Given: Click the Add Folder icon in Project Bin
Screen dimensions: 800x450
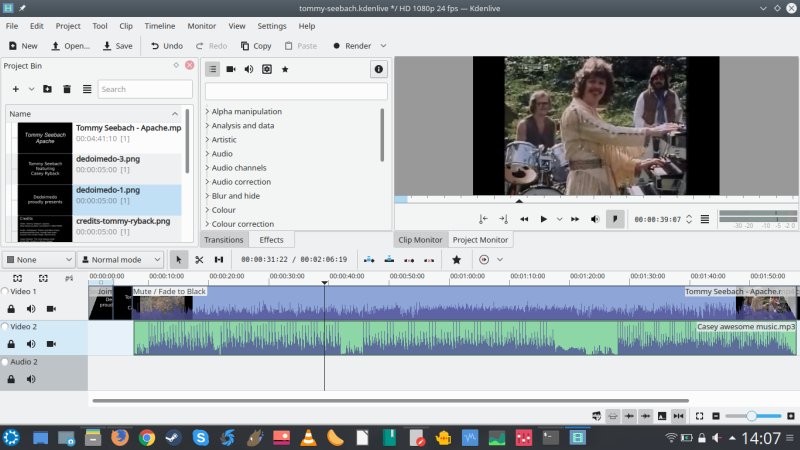Looking at the screenshot, I should [47, 89].
